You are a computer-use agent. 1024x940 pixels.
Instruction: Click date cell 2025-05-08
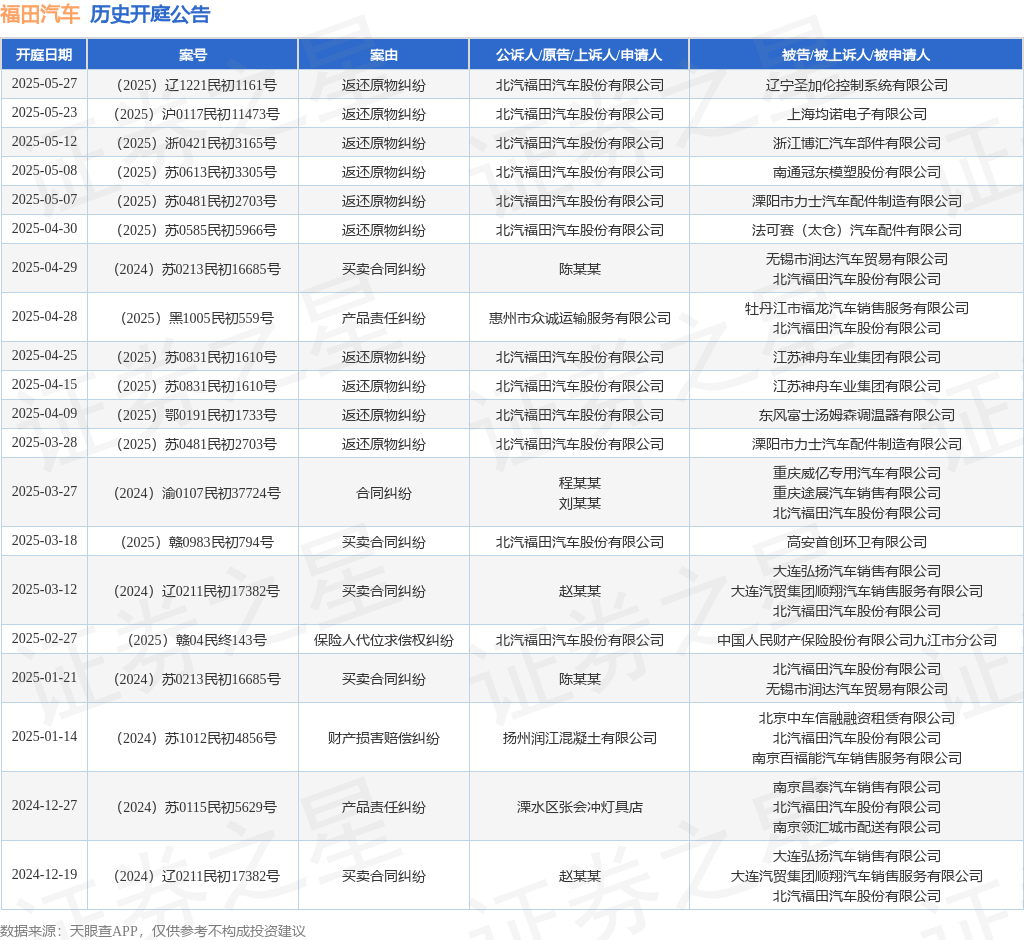pyautogui.click(x=44, y=170)
